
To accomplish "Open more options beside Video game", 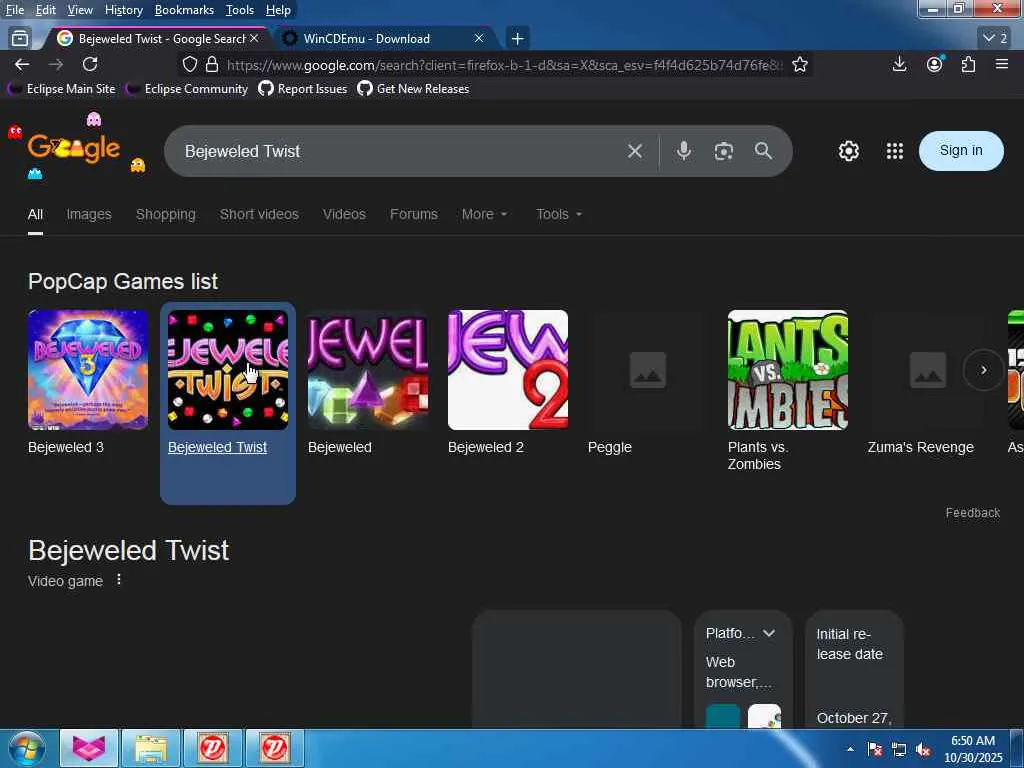I will click(119, 579).
